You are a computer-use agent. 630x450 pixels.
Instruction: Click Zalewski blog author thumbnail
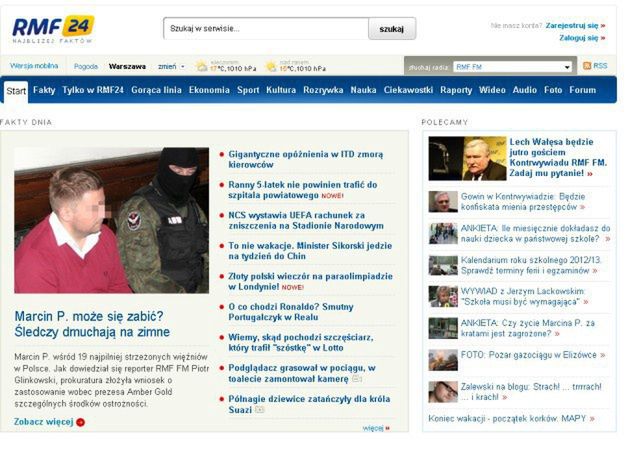(443, 392)
